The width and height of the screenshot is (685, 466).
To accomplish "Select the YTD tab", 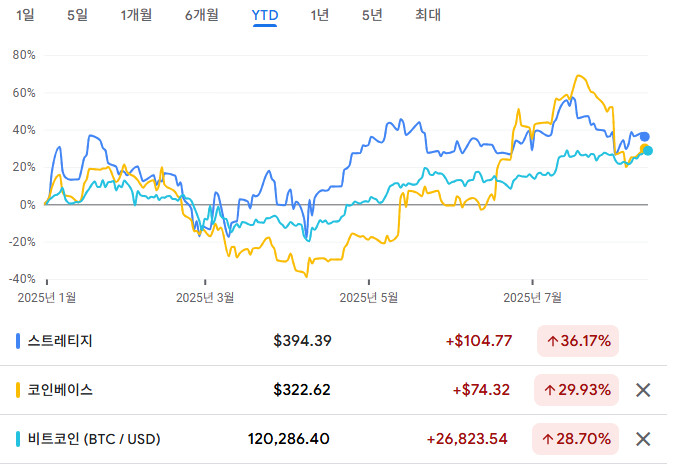I will click(x=265, y=15).
